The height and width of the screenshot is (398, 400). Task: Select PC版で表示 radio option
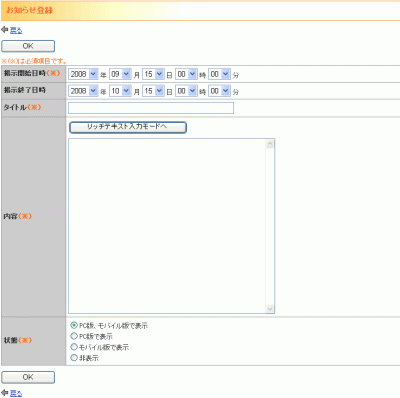pos(74,336)
